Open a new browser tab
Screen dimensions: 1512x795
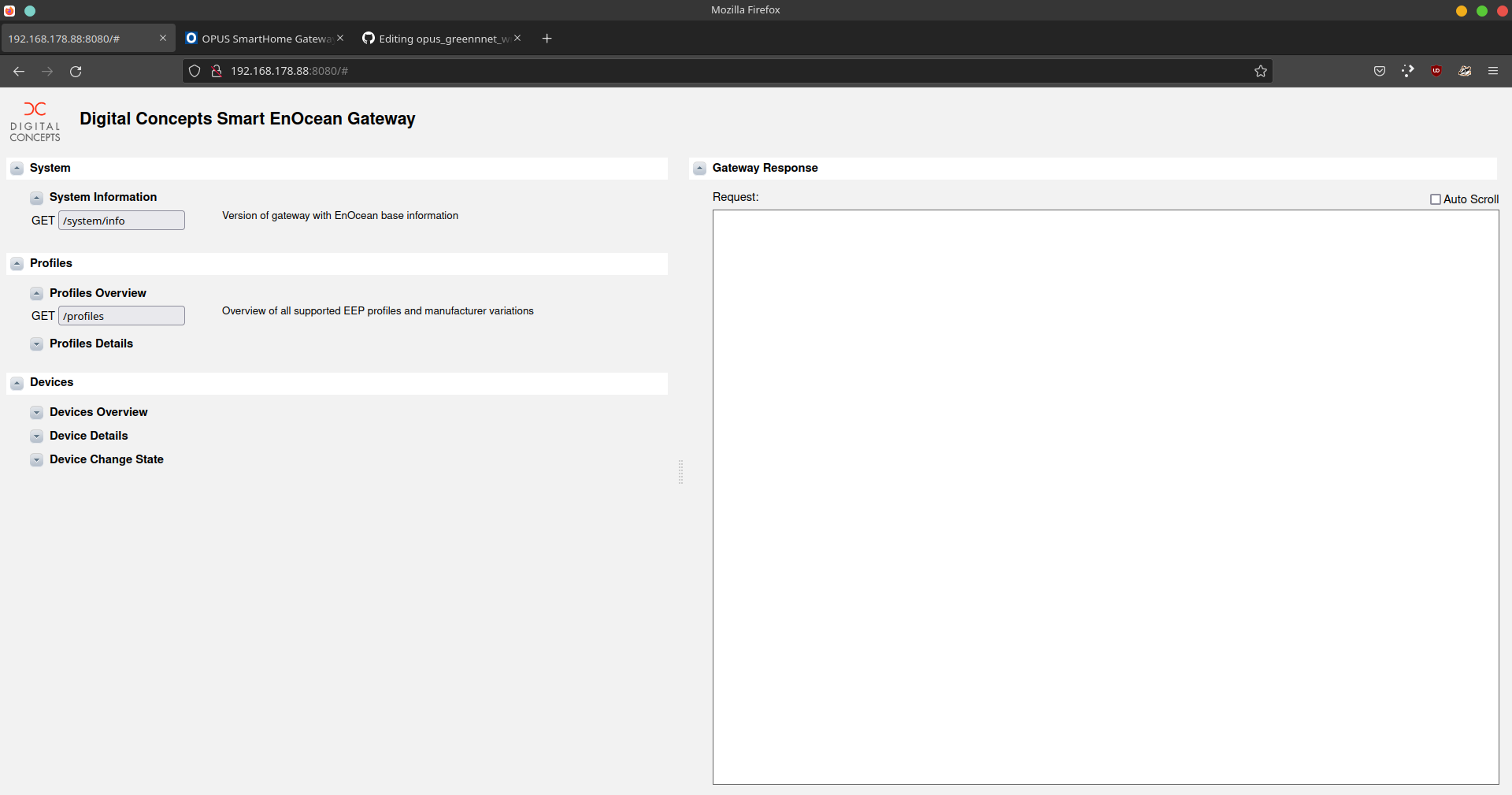547,38
